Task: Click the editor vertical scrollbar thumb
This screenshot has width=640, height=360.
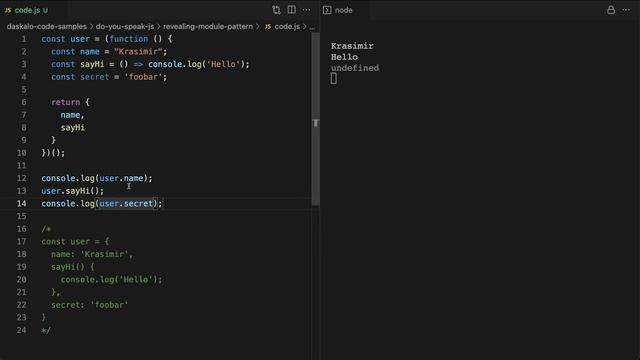Action: tap(316, 119)
